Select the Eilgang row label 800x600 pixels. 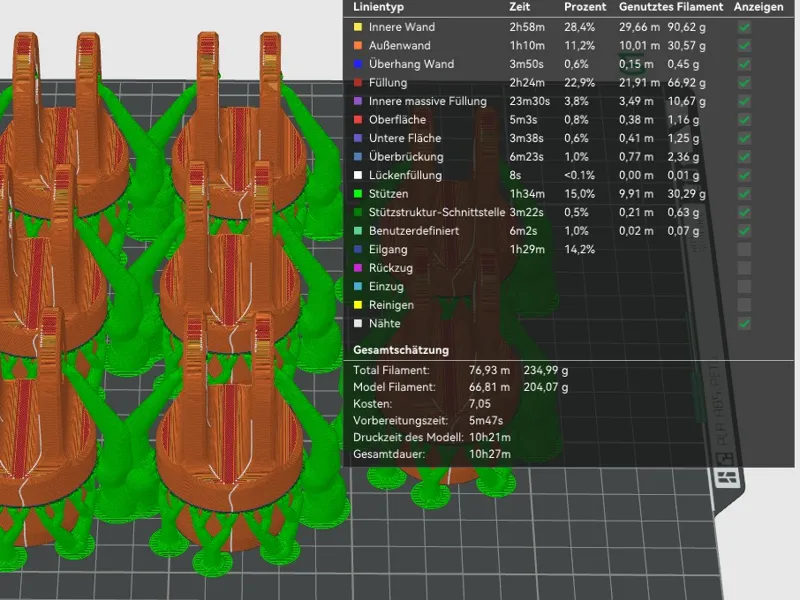pyautogui.click(x=388, y=249)
